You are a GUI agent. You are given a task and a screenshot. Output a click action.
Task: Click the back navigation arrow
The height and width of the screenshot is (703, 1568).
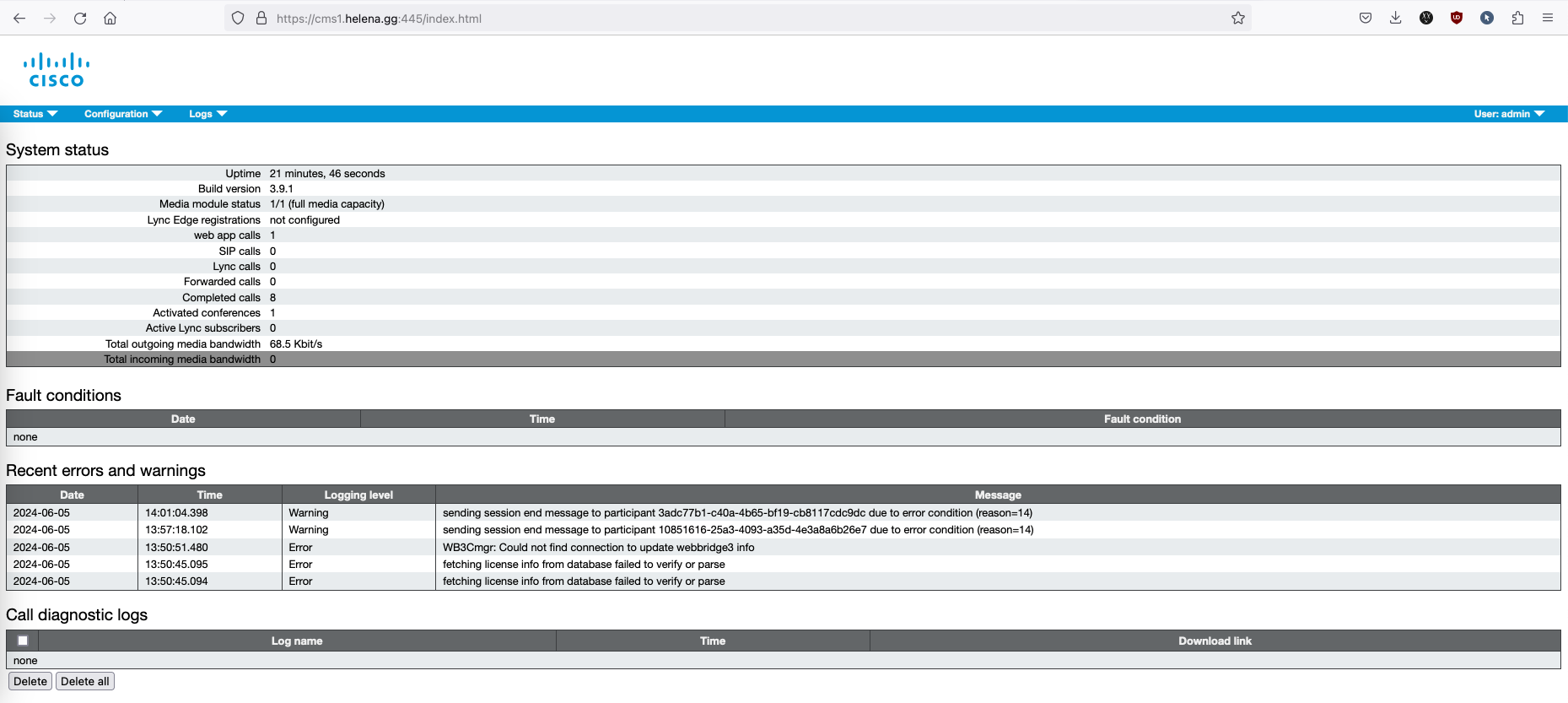tap(19, 18)
